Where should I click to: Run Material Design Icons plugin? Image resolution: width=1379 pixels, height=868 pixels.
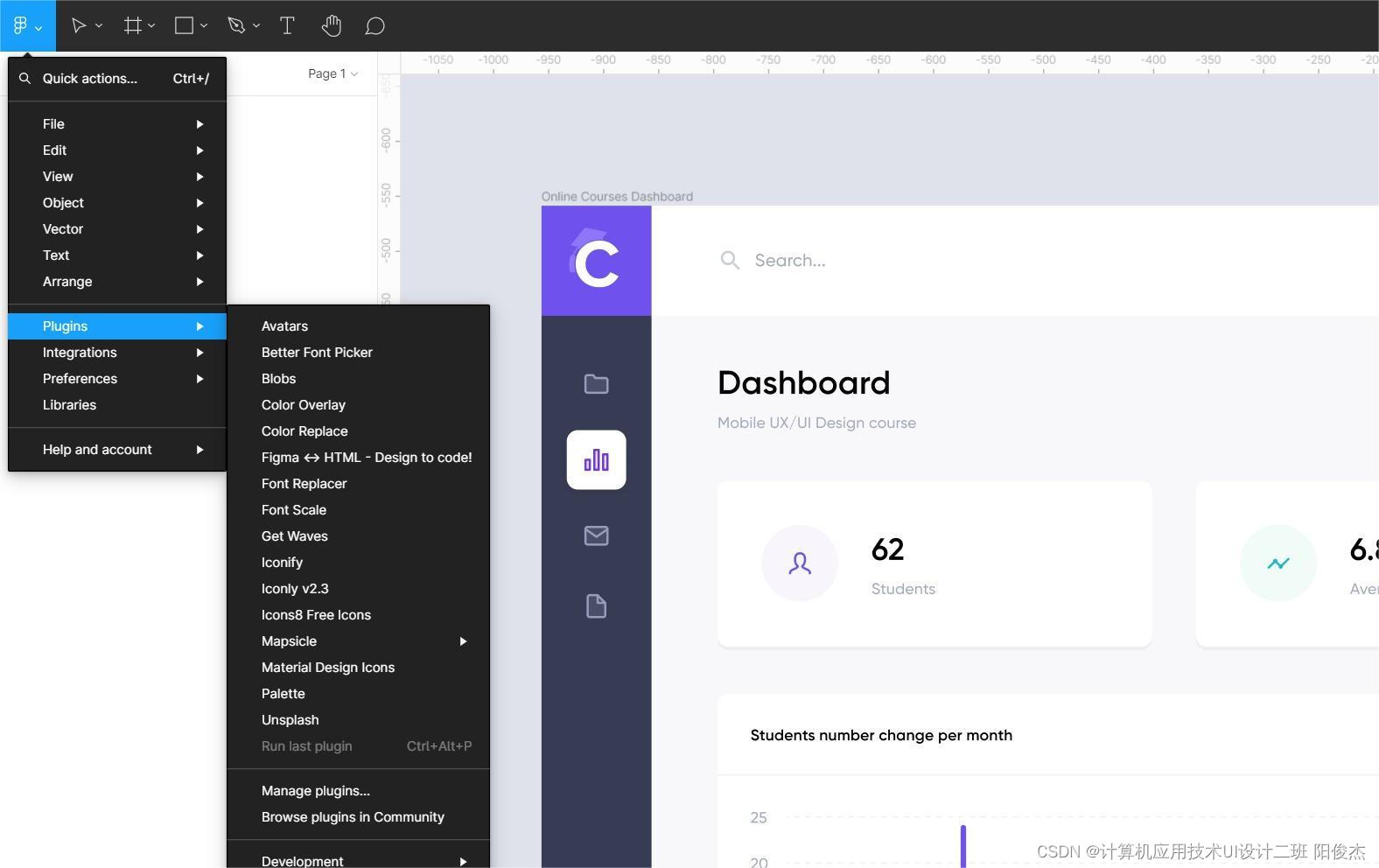point(358,668)
